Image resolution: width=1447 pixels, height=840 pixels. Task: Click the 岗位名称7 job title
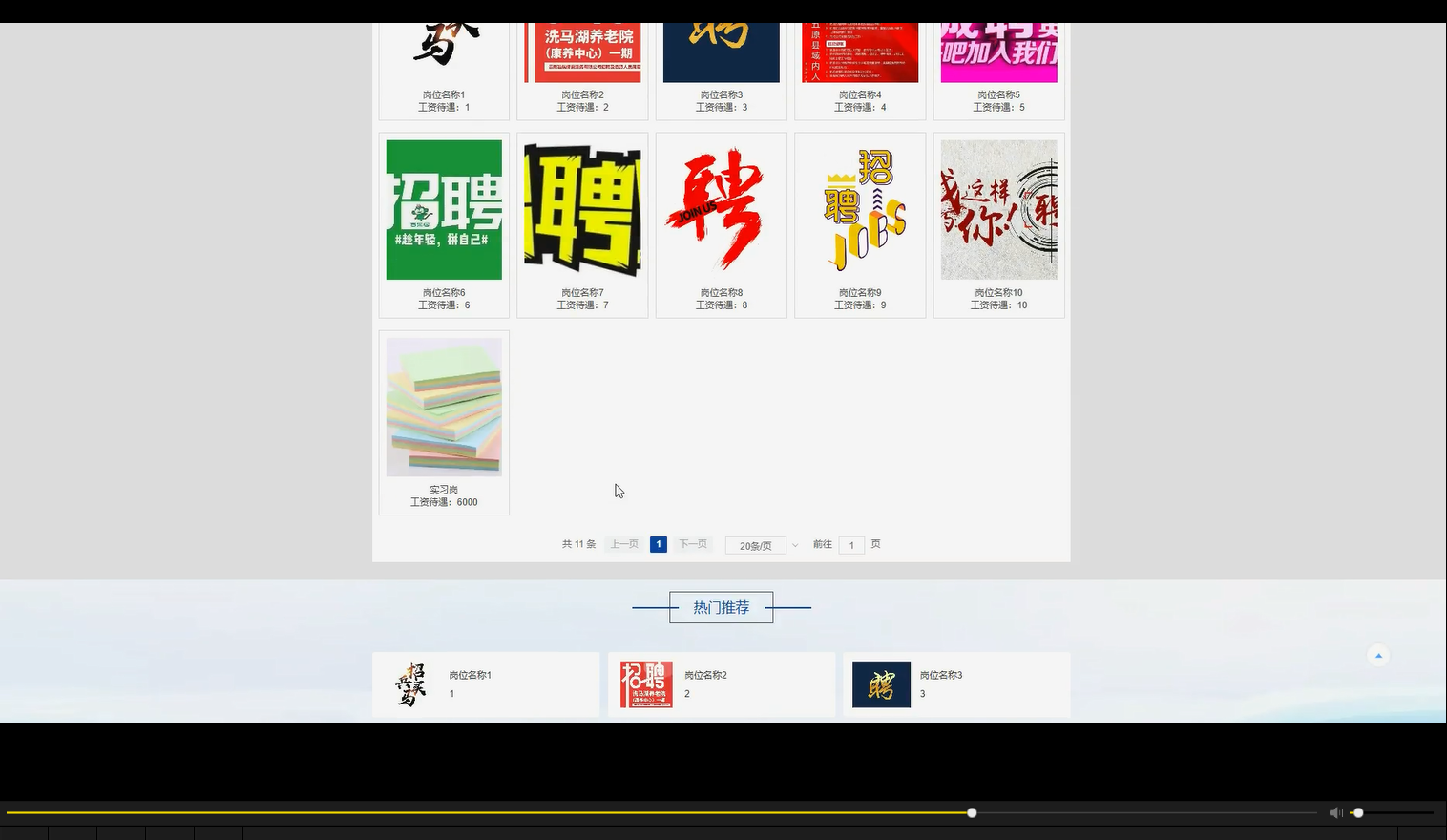click(582, 292)
